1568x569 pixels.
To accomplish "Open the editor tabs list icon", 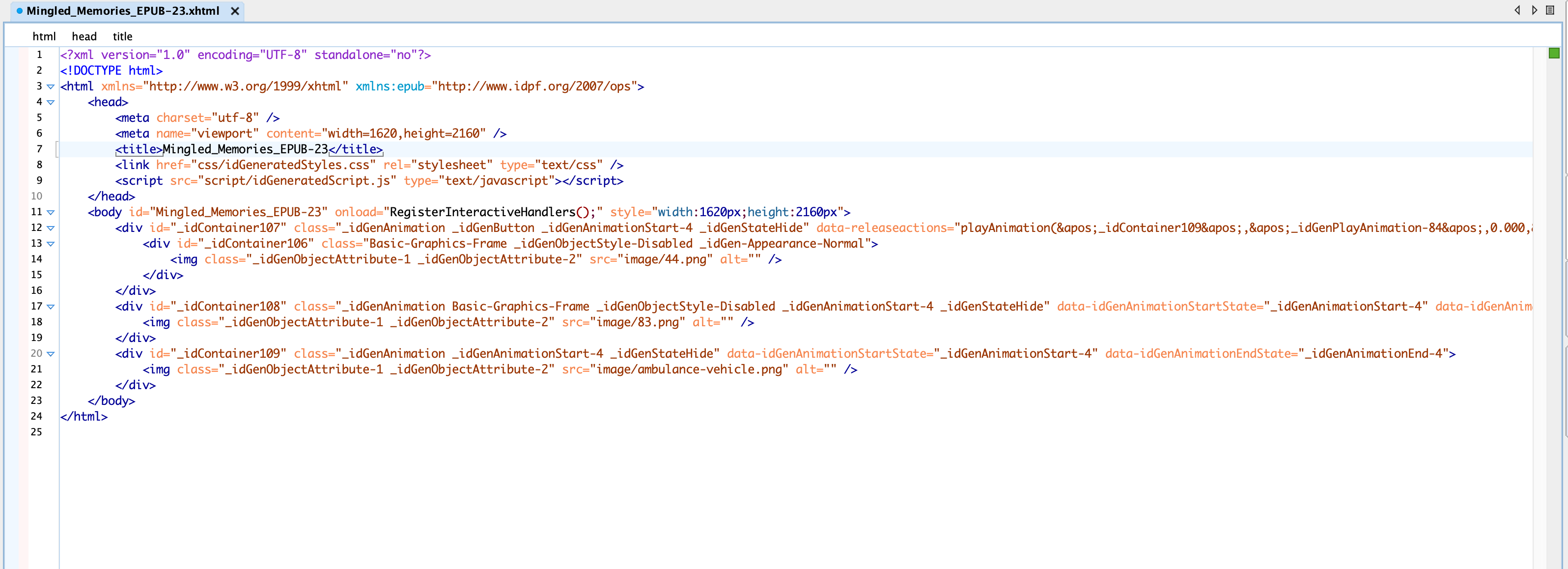I will (1550, 10).
